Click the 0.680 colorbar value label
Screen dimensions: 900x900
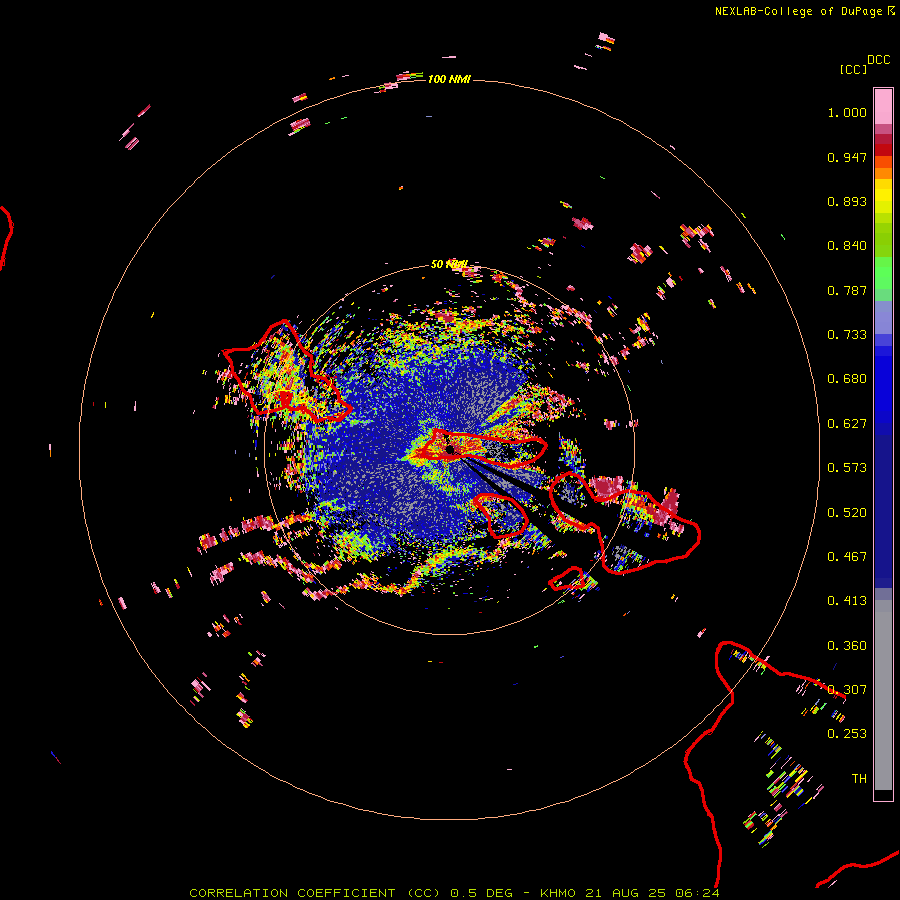[847, 379]
